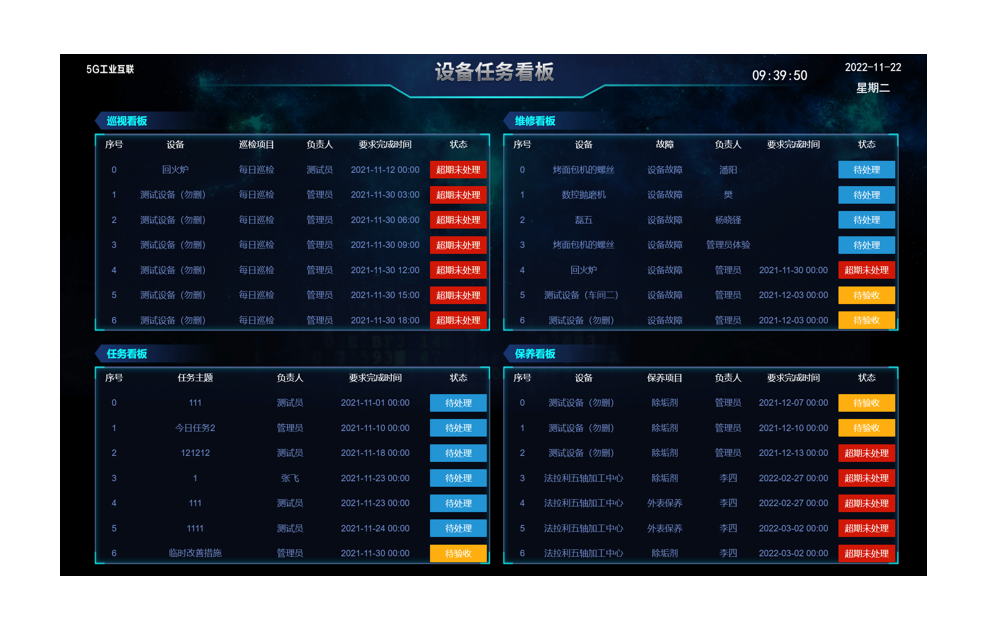Viewport: 996px width, 626px height.
Task: Click 待验收 badge for 临时改善措施 task
Action: pyautogui.click(x=458, y=553)
